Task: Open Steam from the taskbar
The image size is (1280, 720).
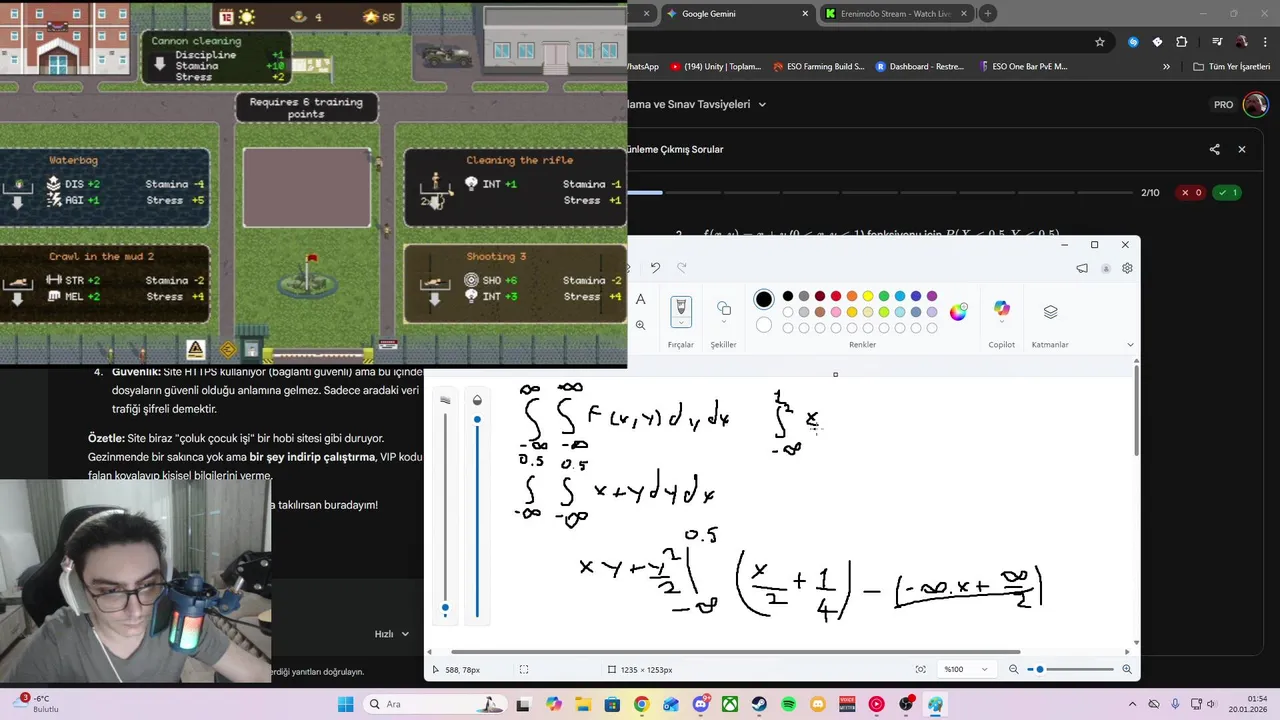Action: (760, 704)
